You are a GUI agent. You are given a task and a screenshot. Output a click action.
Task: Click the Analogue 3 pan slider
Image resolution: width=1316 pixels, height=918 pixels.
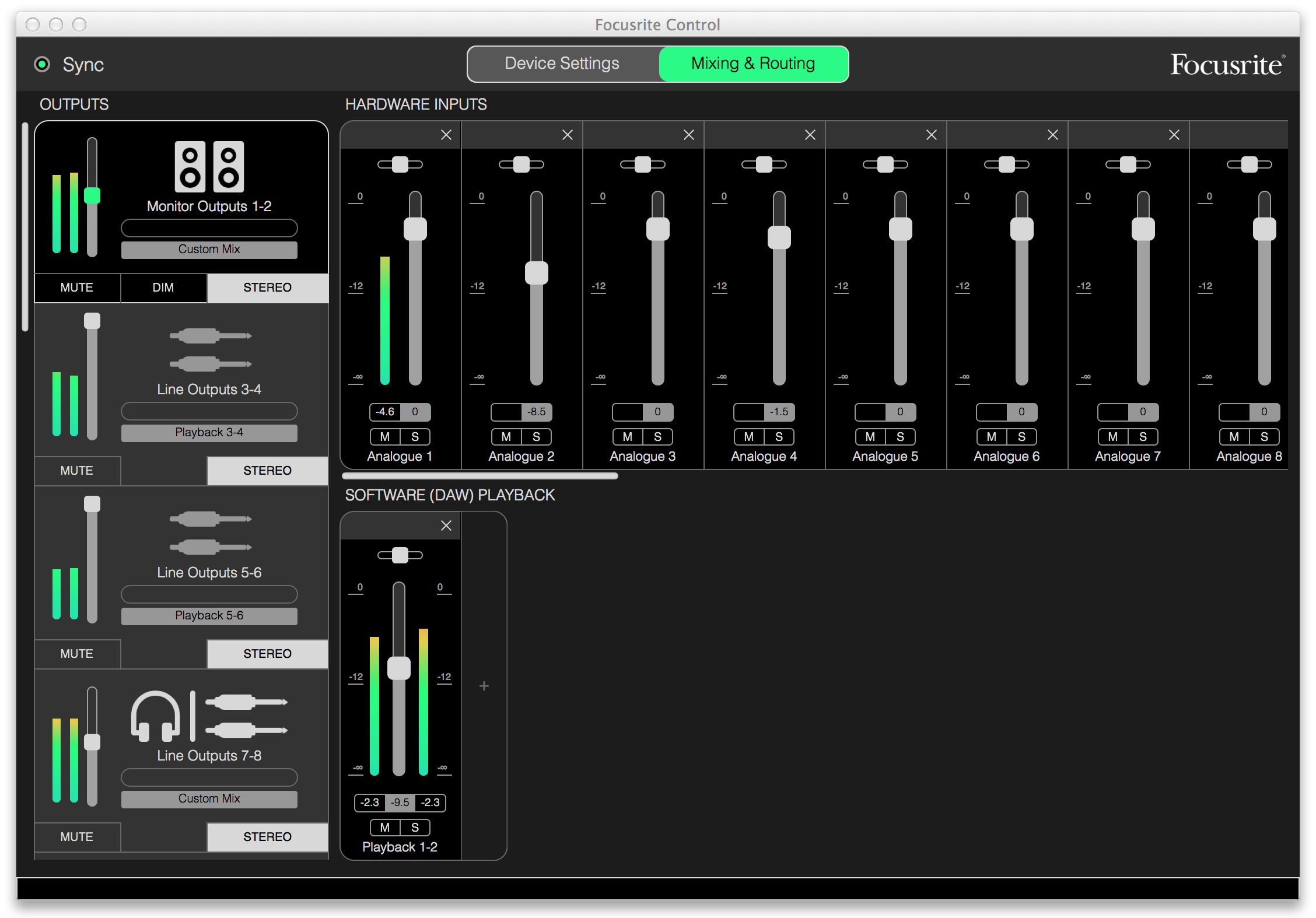pyautogui.click(x=642, y=164)
